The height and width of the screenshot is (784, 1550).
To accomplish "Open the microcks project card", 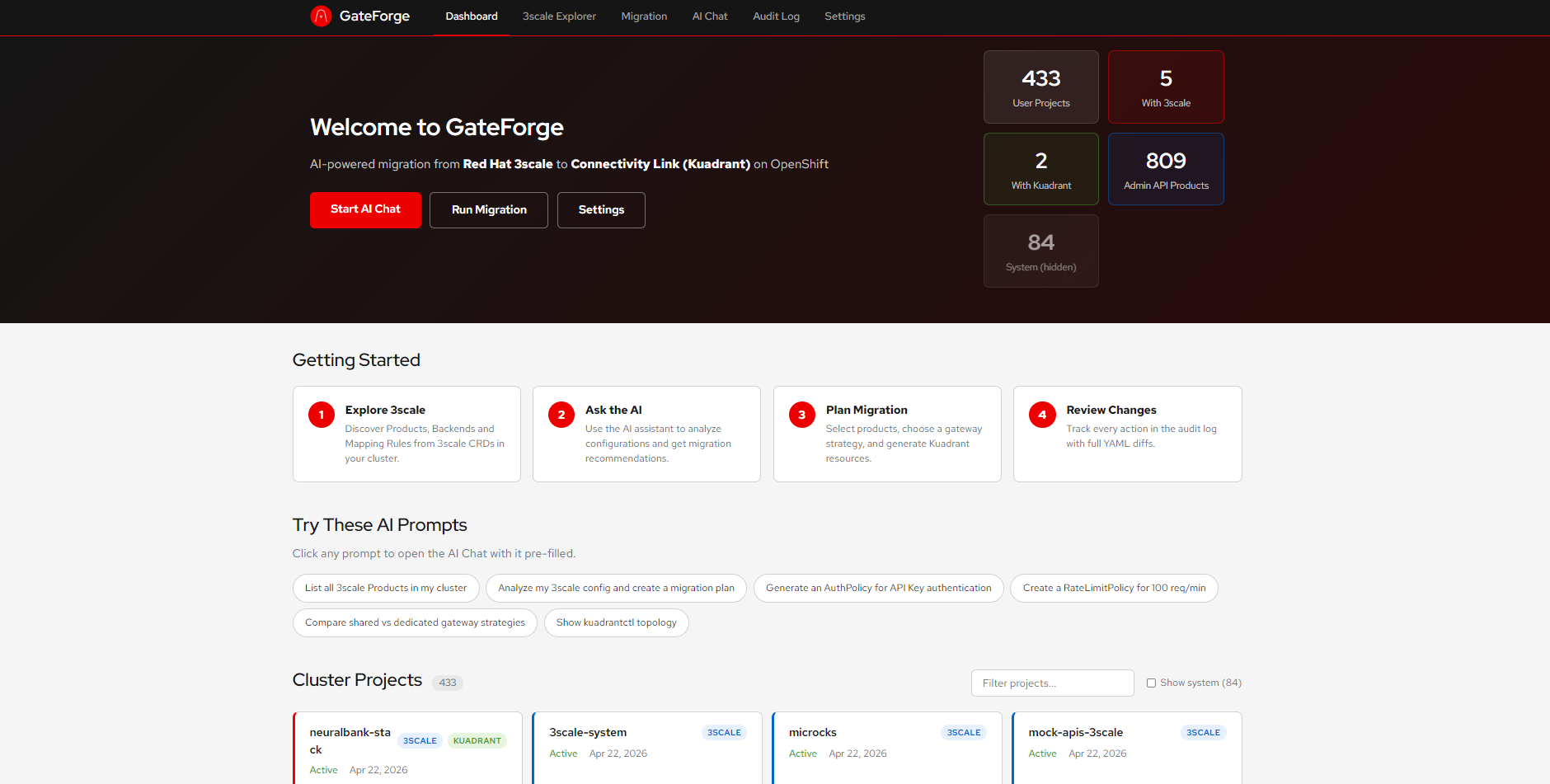I will (x=886, y=748).
